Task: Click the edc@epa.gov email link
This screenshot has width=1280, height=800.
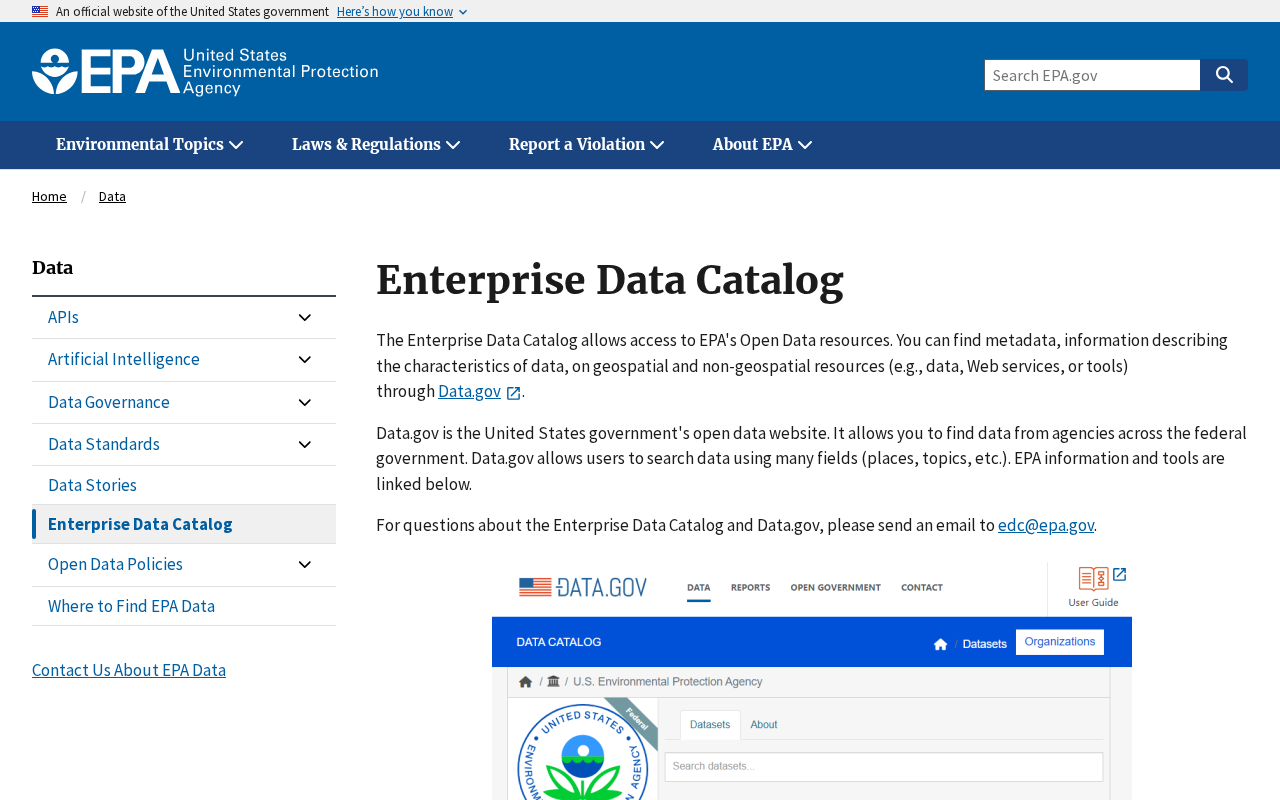Action: coord(1046,525)
